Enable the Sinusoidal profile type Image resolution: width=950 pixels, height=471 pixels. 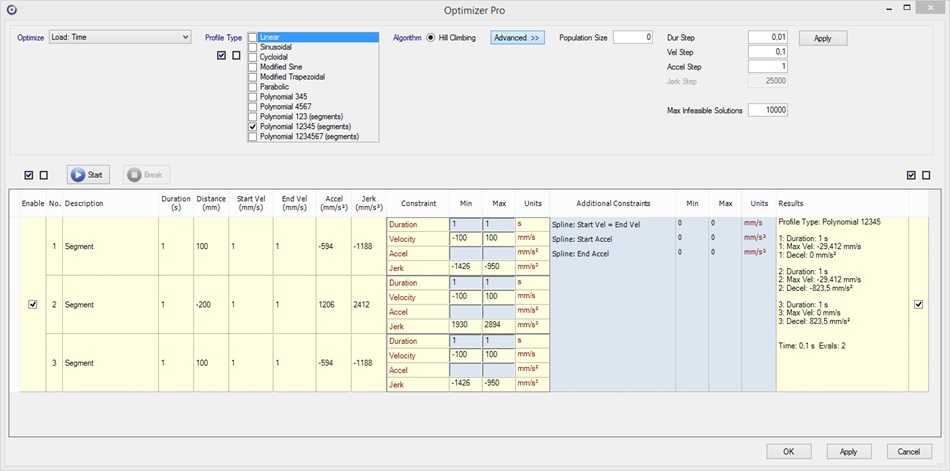pos(253,47)
